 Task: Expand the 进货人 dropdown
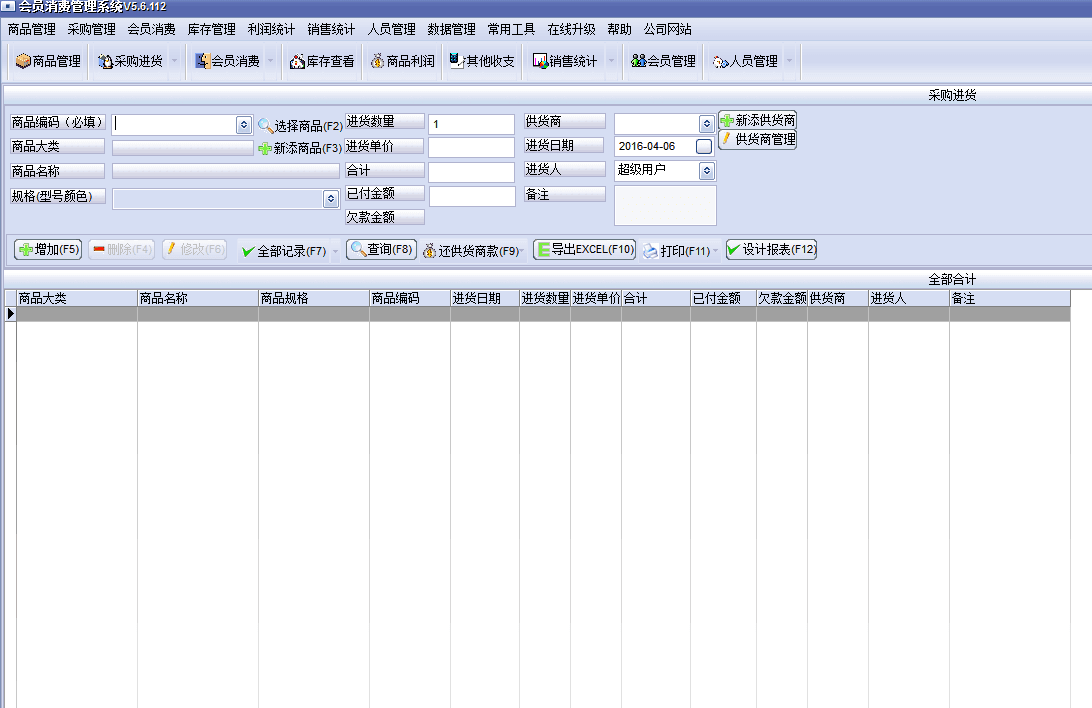[707, 171]
